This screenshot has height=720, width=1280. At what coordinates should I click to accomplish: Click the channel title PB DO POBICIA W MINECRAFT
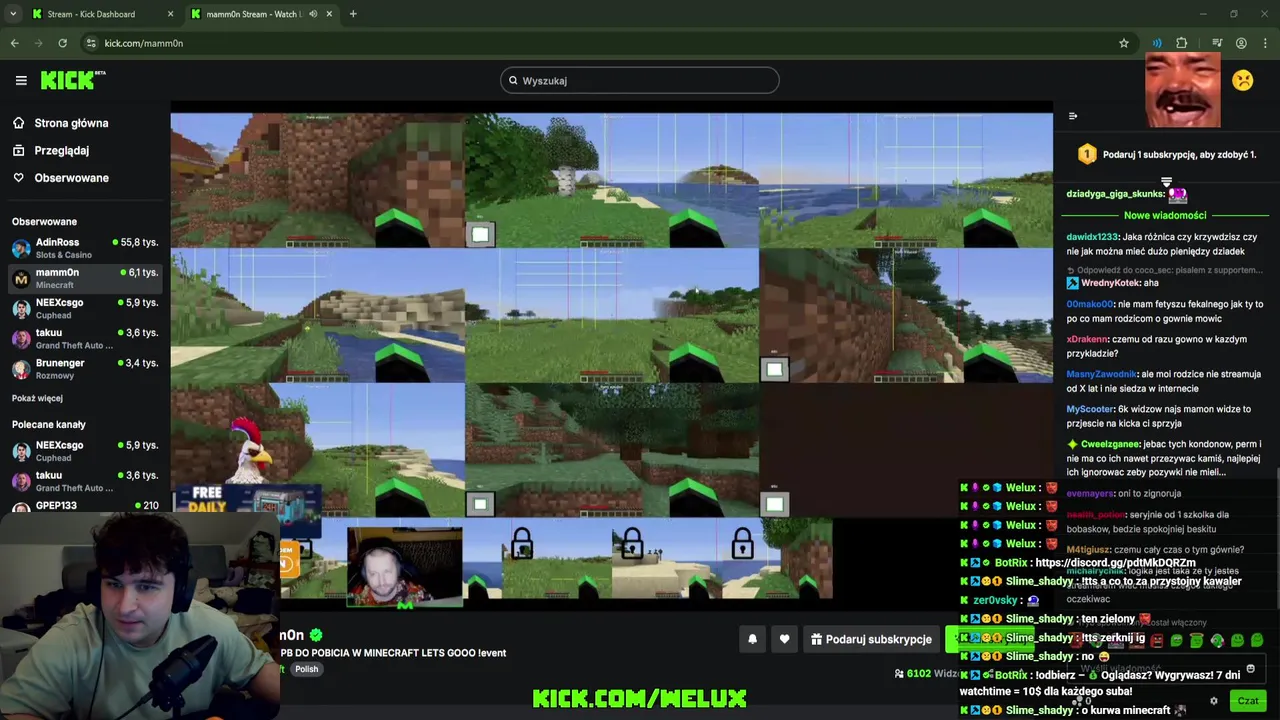click(x=393, y=653)
